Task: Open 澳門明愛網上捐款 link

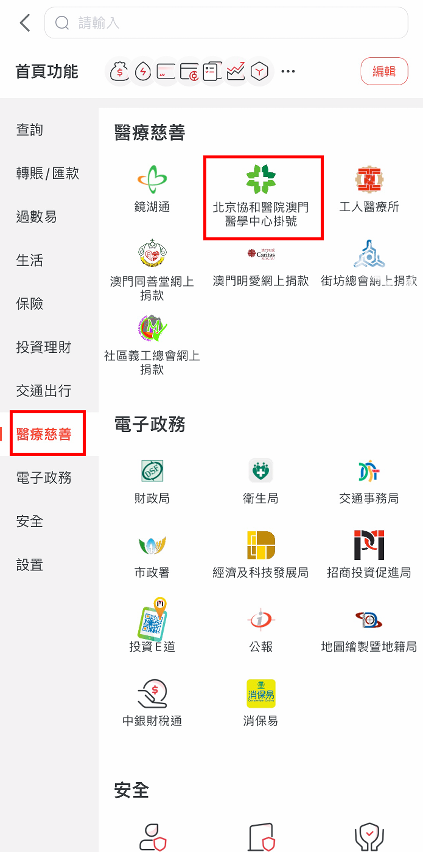Action: (x=260, y=281)
